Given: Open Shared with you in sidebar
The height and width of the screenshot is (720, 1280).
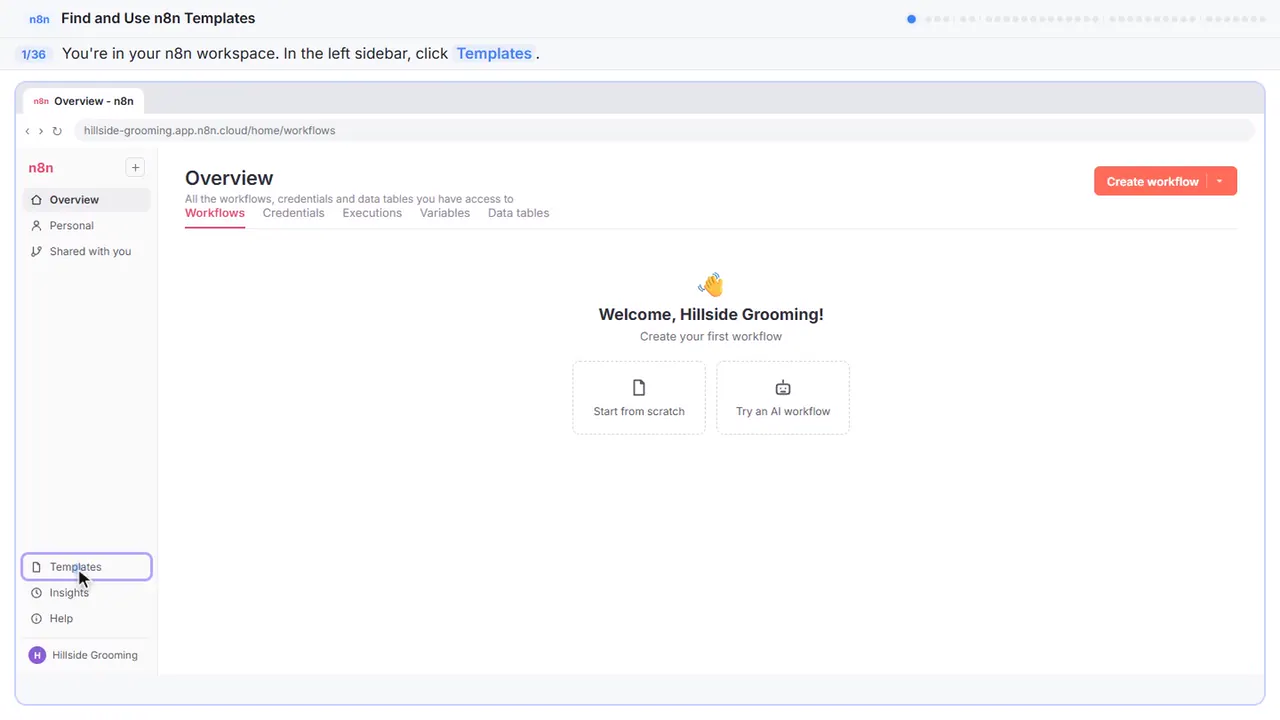Looking at the screenshot, I should [86, 252].
